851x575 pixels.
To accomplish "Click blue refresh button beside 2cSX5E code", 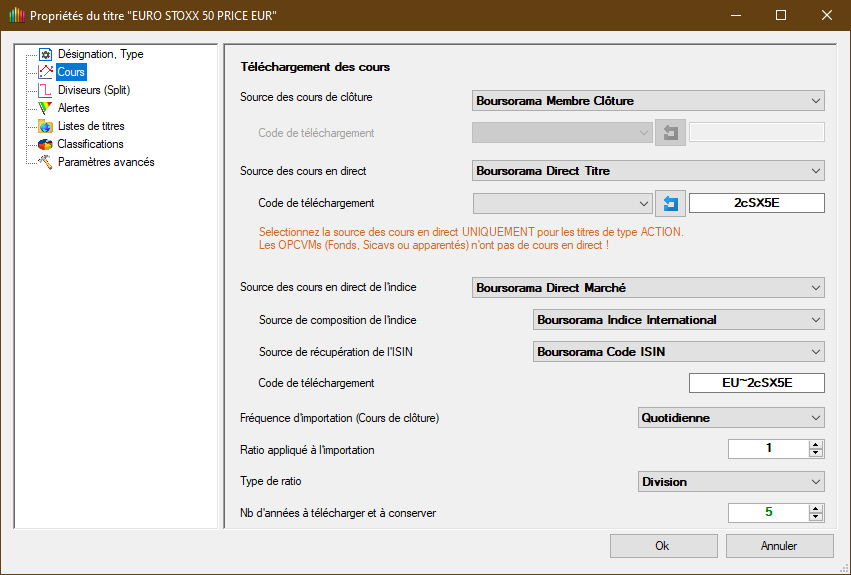I will (670, 204).
